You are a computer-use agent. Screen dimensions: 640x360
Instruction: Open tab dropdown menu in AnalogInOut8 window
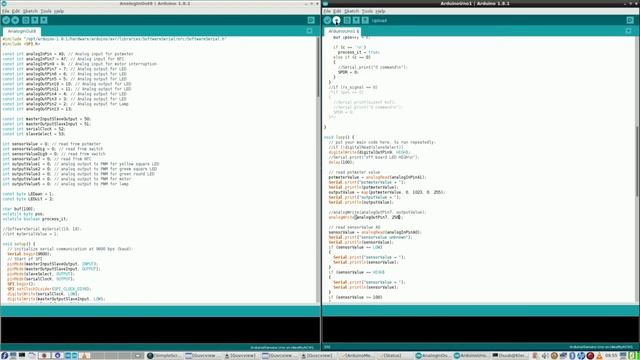pos(309,31)
